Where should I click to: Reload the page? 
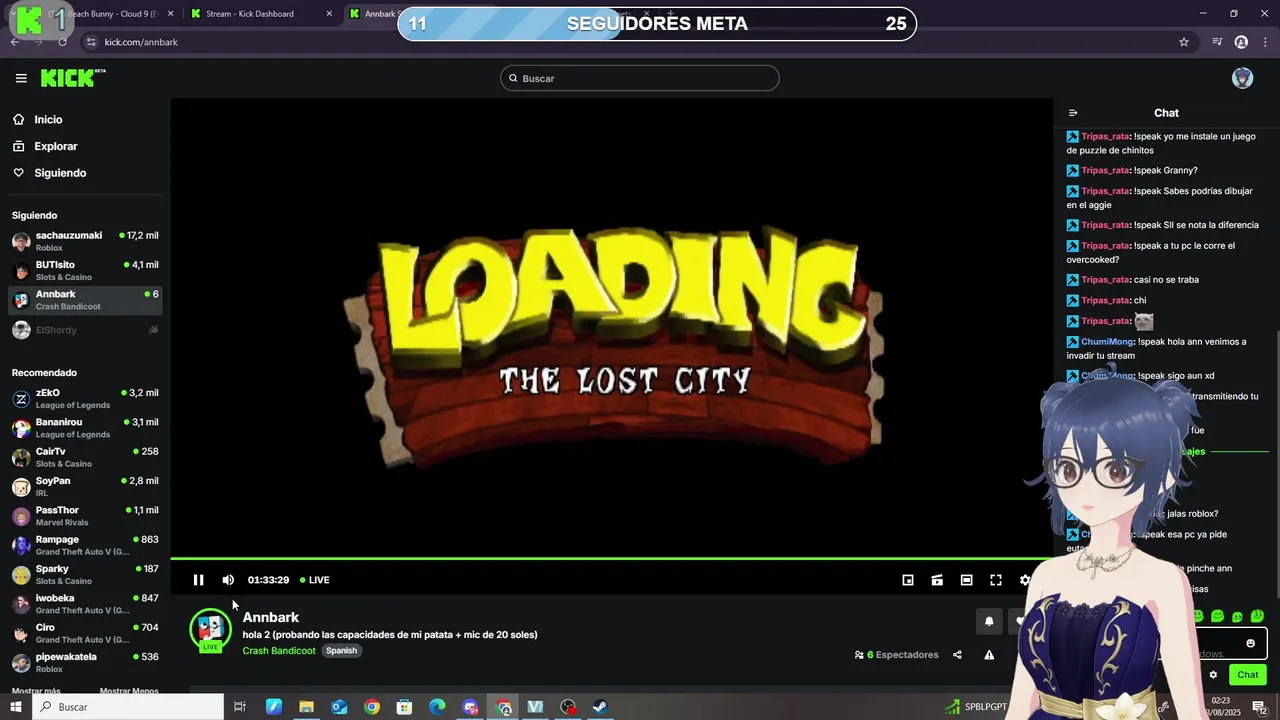[x=62, y=42]
